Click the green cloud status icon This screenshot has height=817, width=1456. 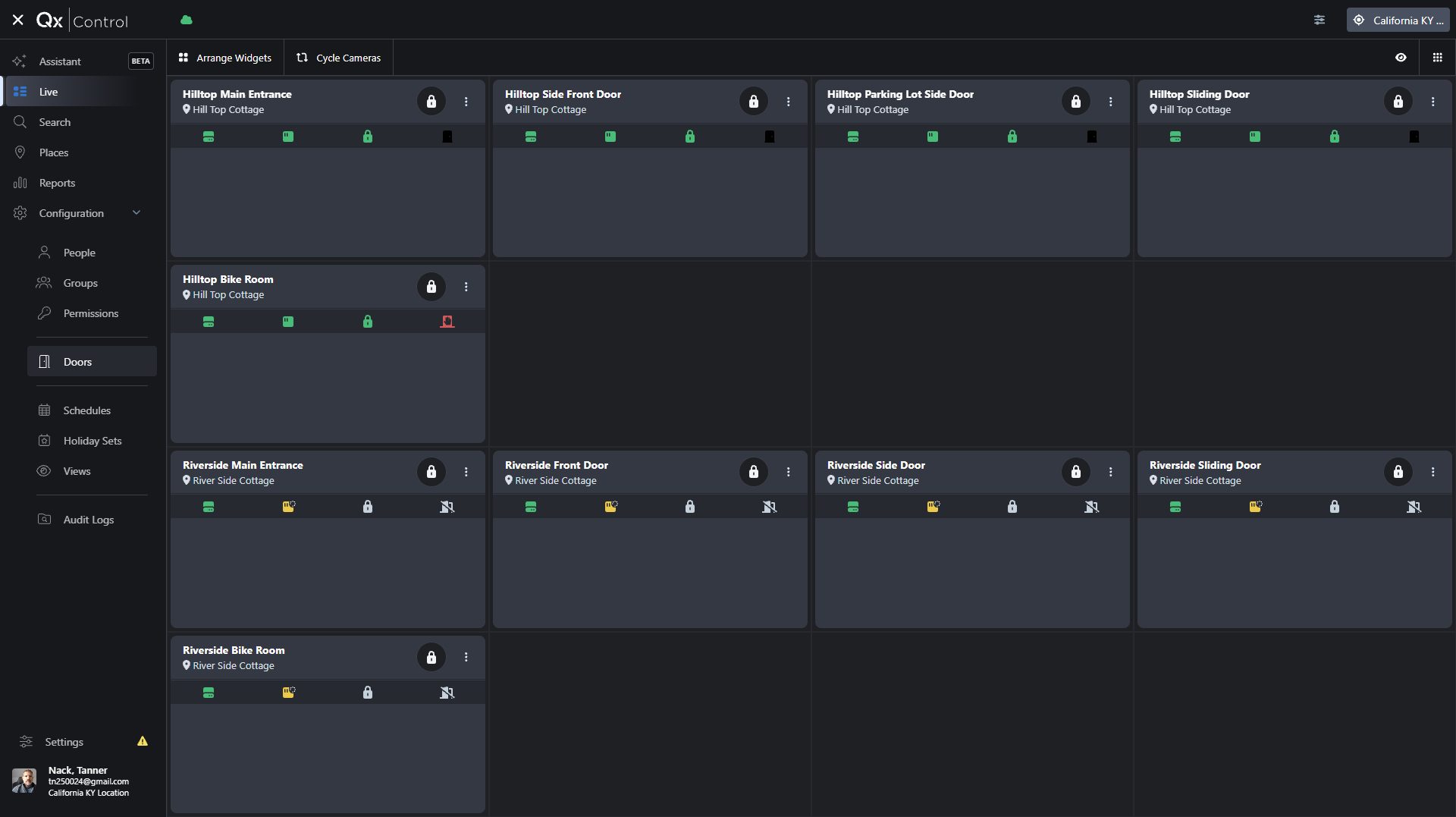pos(187,20)
